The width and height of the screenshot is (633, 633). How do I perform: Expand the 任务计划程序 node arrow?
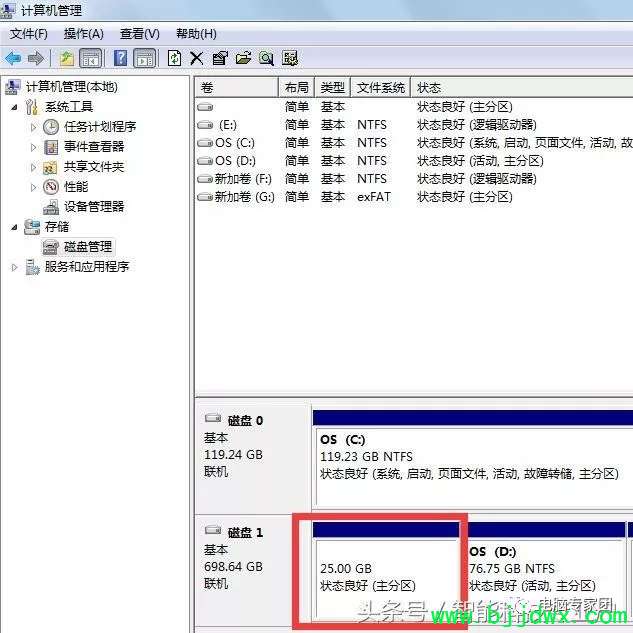click(x=34, y=127)
